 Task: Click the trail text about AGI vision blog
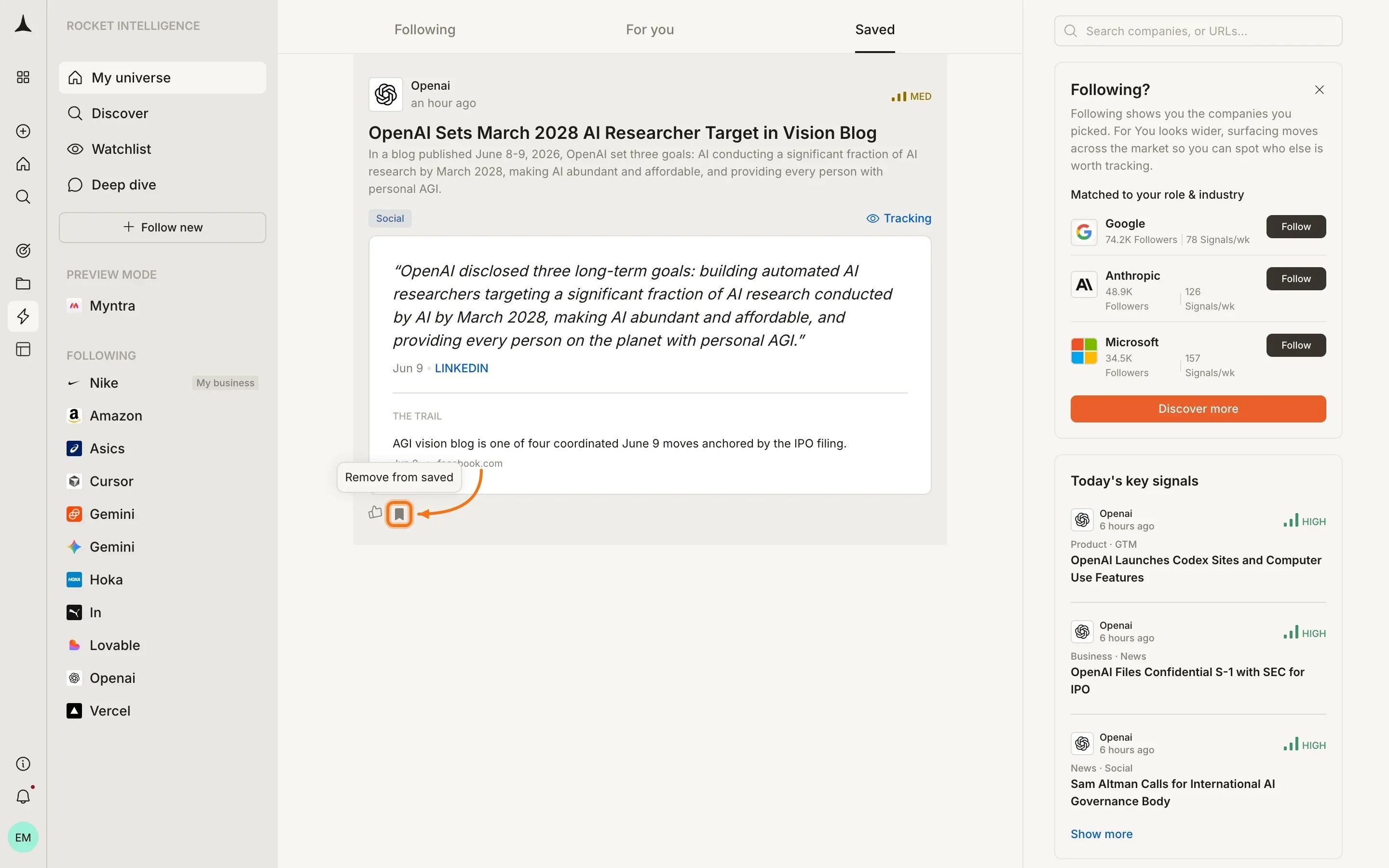click(619, 443)
